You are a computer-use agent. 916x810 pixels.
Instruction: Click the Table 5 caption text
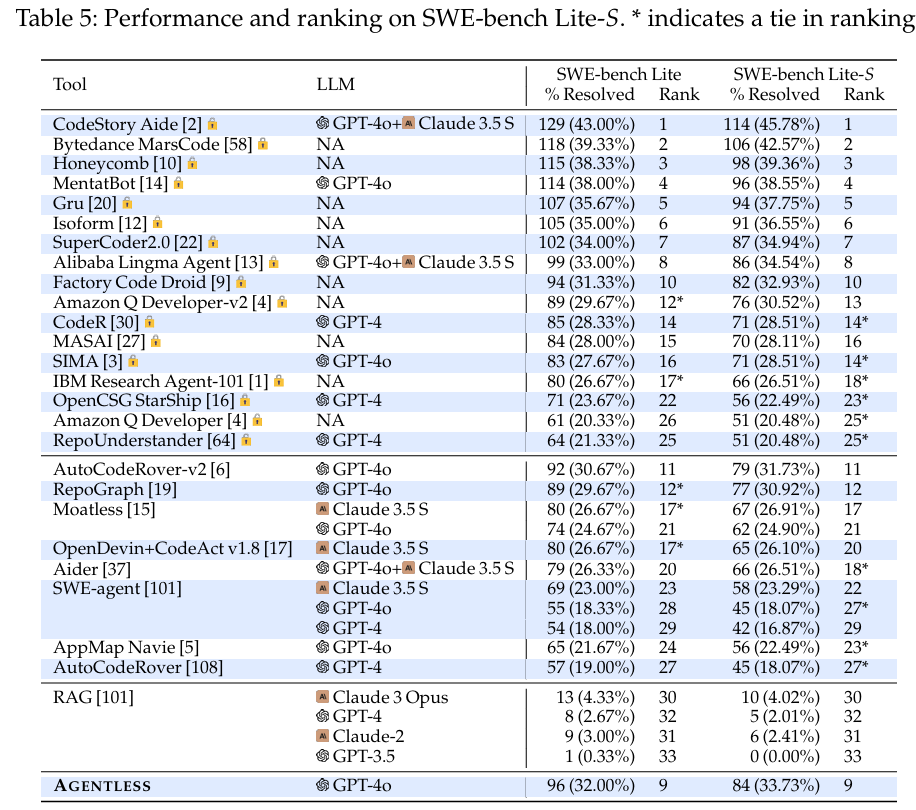click(x=466, y=19)
